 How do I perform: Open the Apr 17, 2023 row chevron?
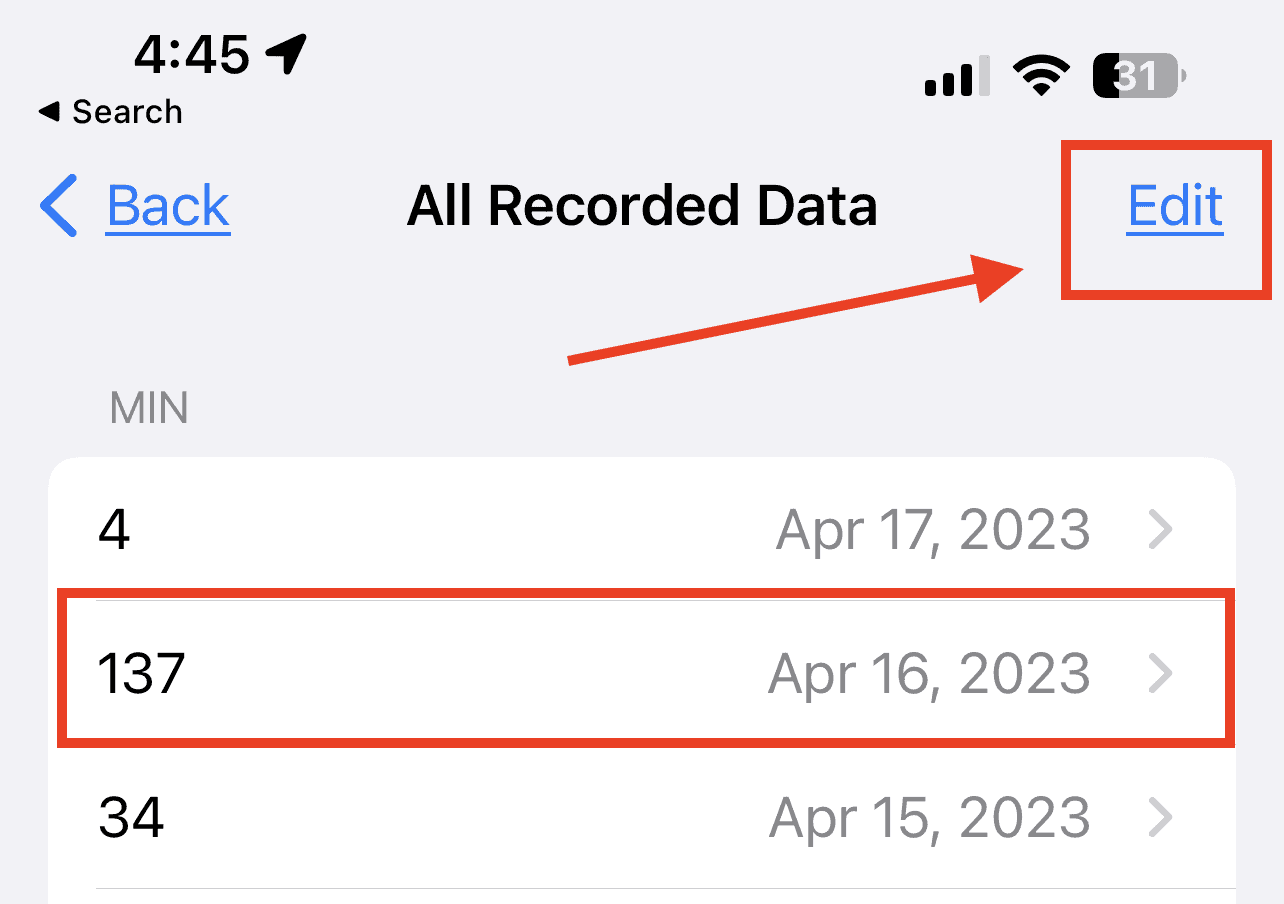click(1160, 530)
